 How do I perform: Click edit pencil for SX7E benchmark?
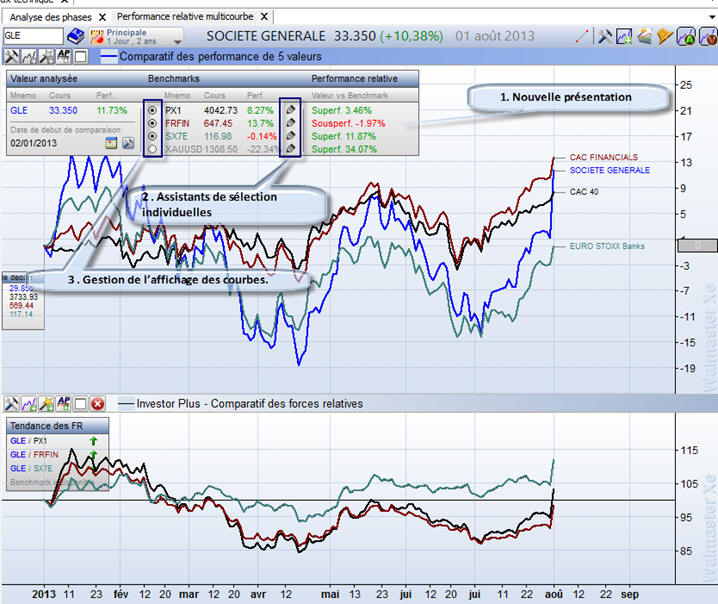point(290,136)
